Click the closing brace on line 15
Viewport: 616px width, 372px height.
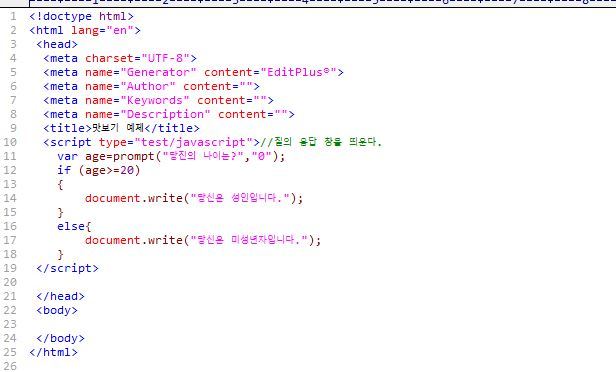point(60,213)
